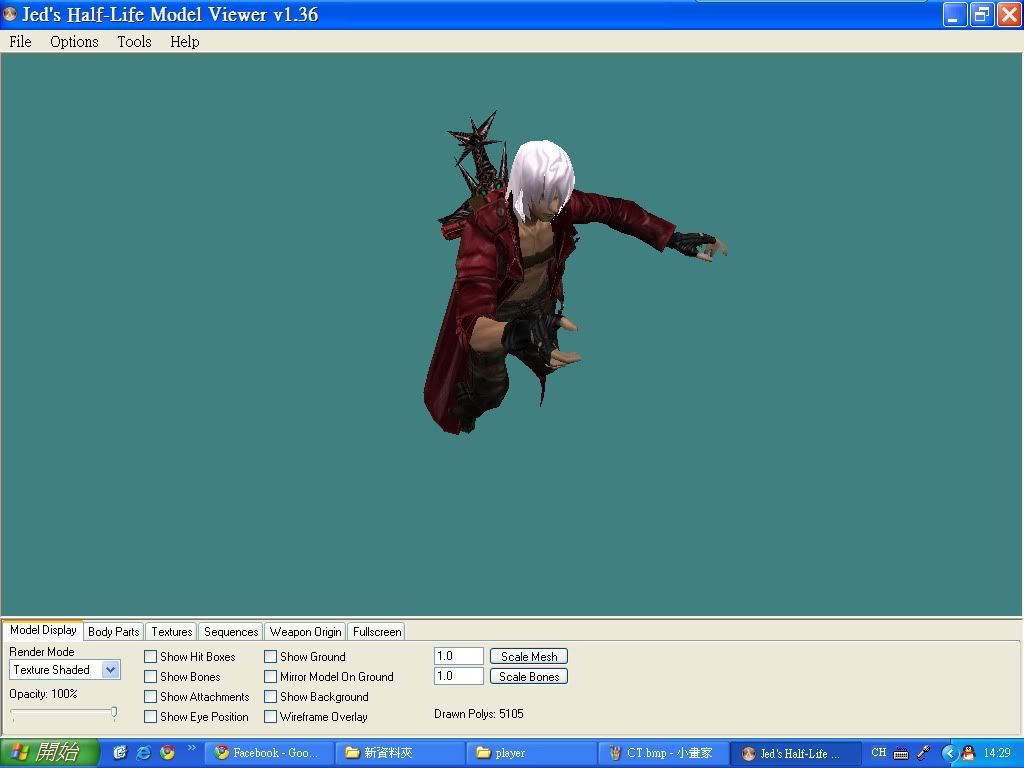Screen dimensions: 1024x768
Task: Open the Render Mode dropdown
Action: (x=110, y=670)
